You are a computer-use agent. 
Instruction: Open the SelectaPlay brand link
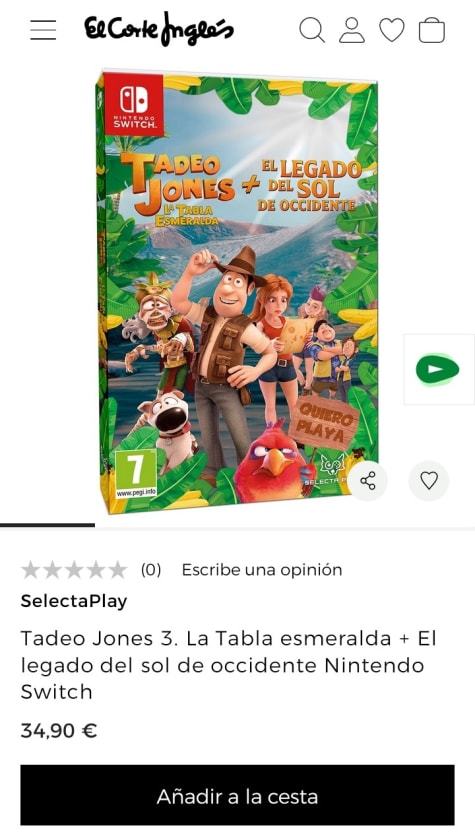pos(74,601)
